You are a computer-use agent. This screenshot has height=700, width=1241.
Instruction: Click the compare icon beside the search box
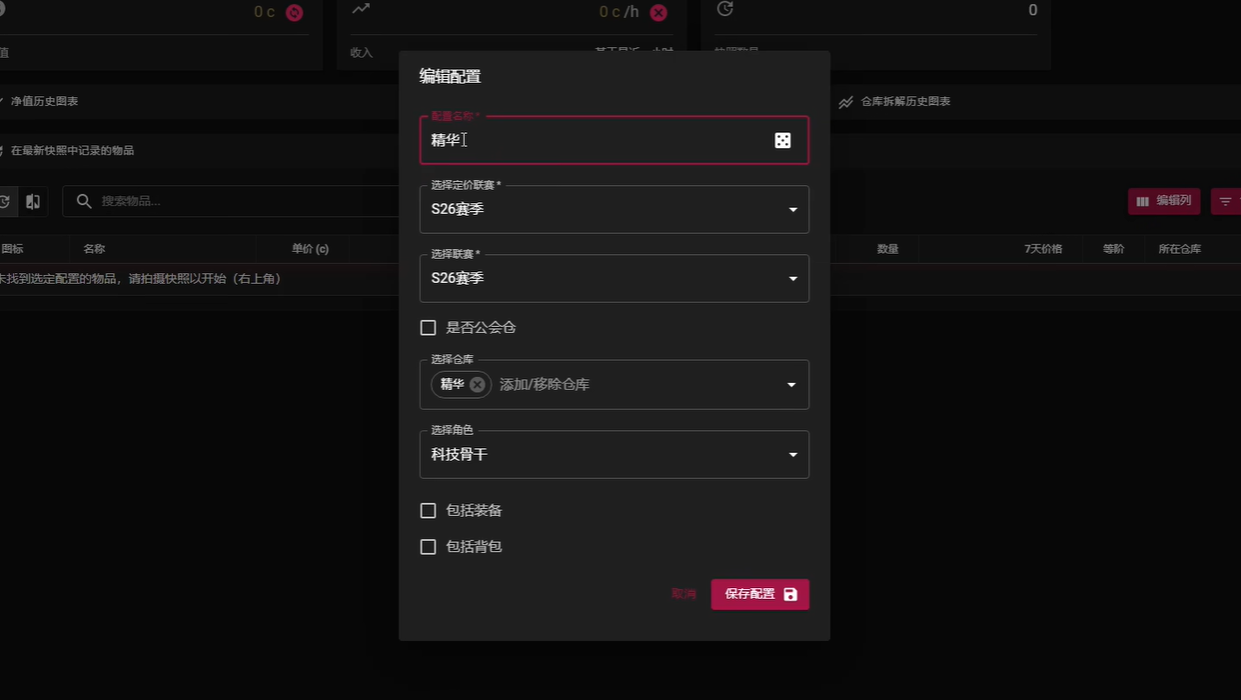33,201
